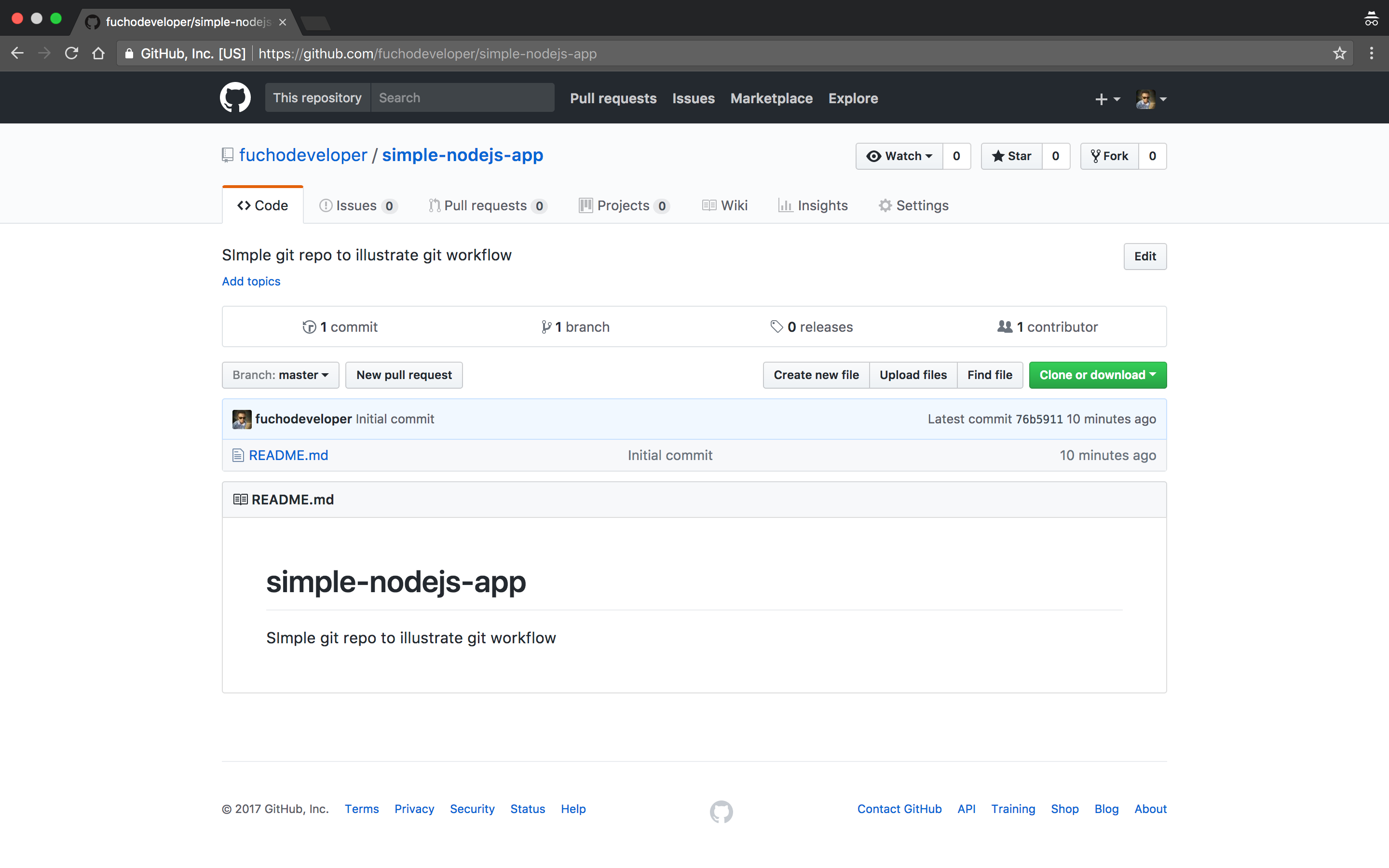Expand the Branch: master selector
Screen dimensions: 1389x868
pyautogui.click(x=280, y=375)
